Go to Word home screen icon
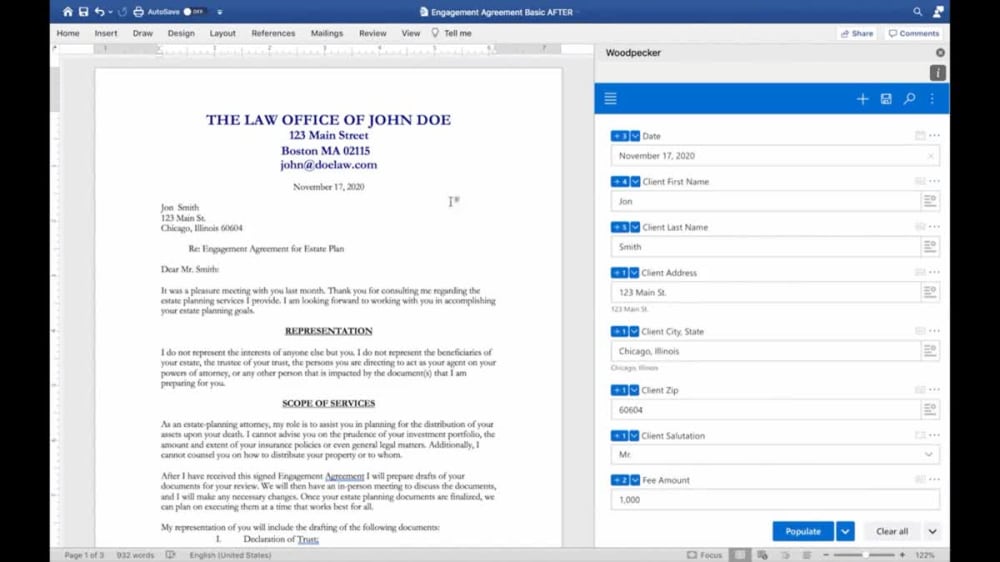Viewport: 1000px width, 562px height. coord(68,11)
